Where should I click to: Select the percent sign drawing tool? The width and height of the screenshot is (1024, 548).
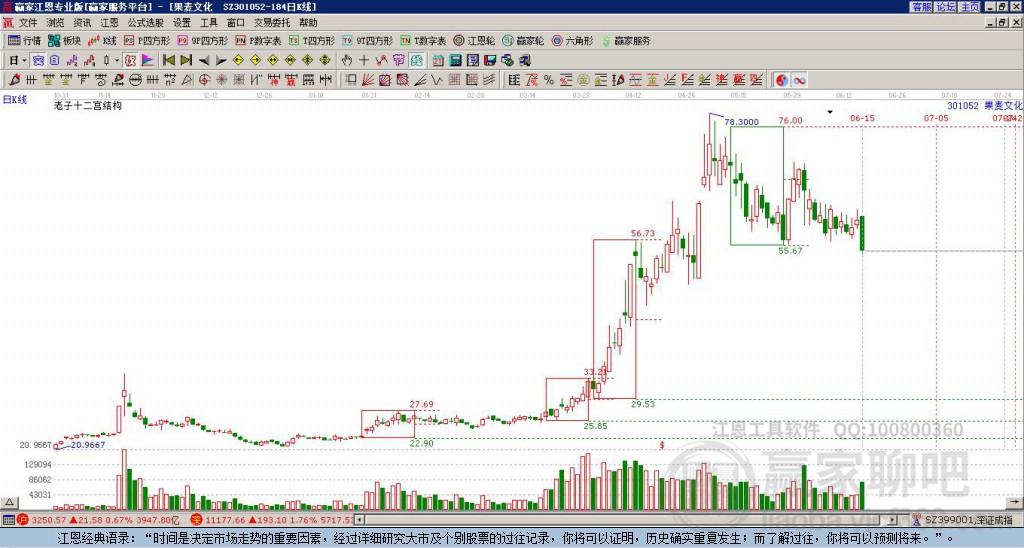click(549, 80)
